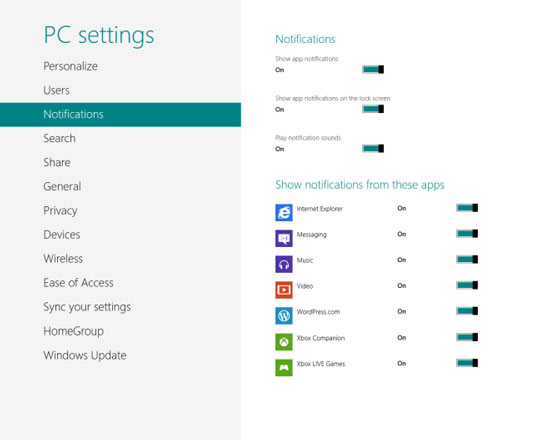Click the Internet Explorer app icon
Image resolution: width=550 pixels, height=440 pixels.
point(284,213)
